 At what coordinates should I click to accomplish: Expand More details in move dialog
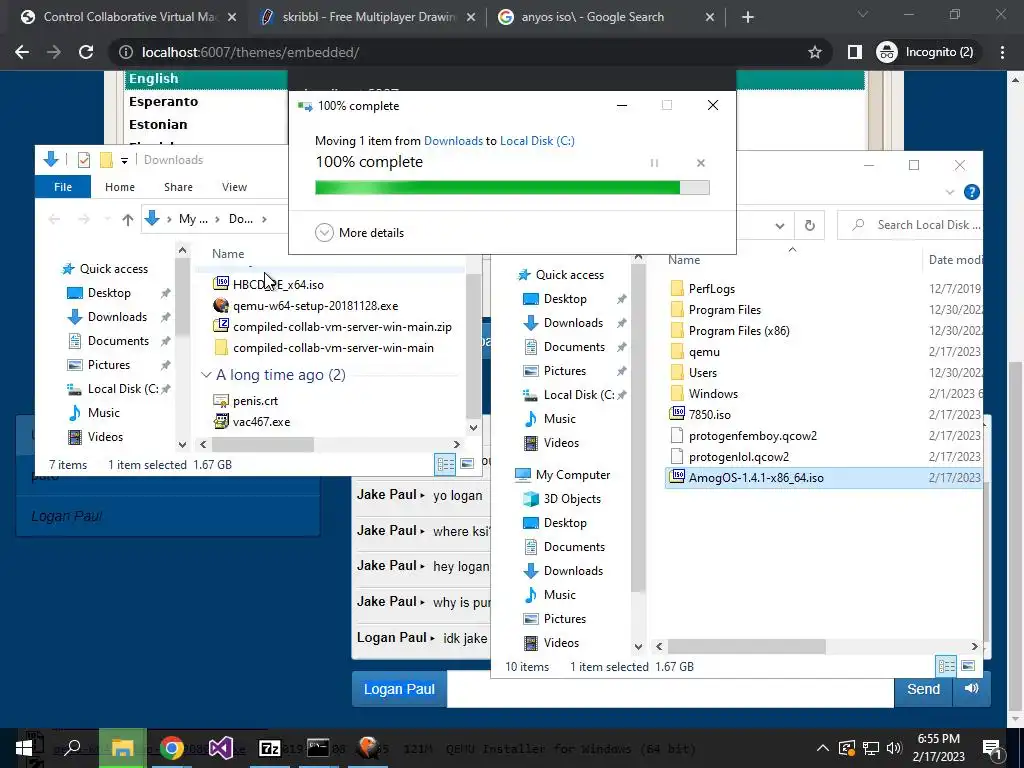click(359, 232)
